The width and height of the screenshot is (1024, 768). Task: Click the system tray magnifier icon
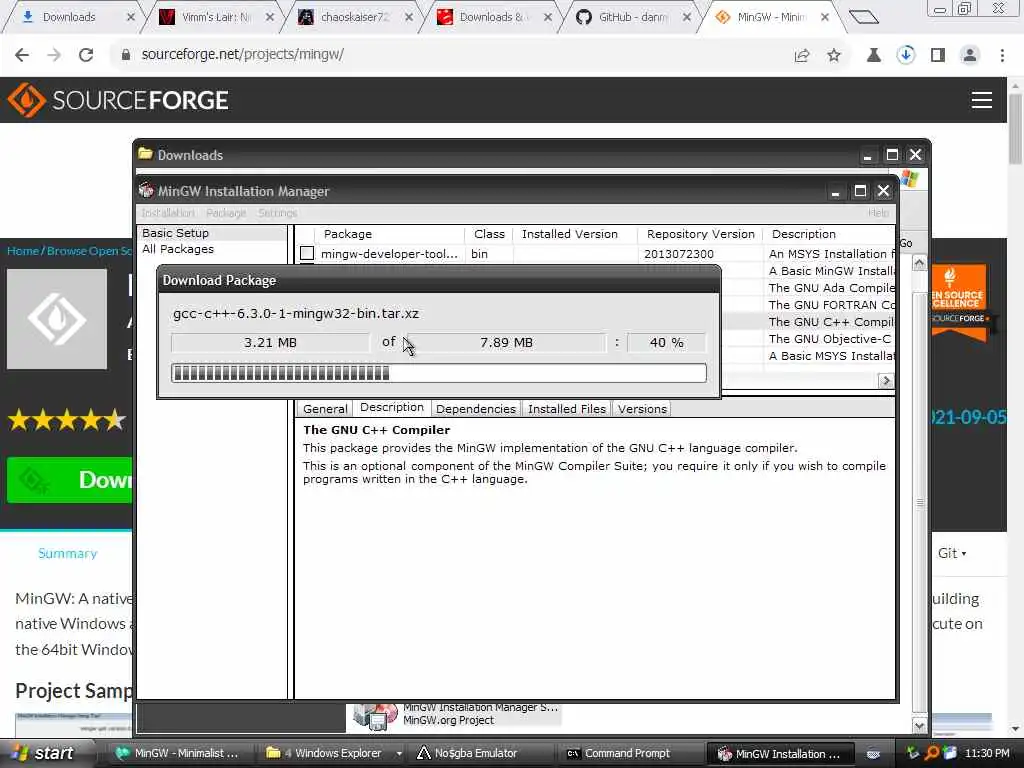coord(931,753)
